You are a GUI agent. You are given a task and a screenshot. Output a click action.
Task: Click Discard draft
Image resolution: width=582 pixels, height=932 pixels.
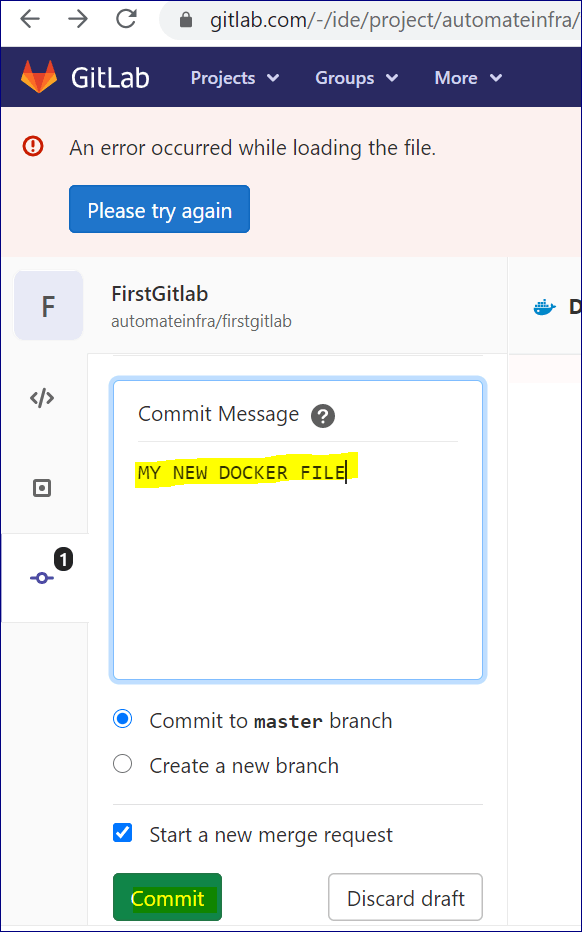click(405, 897)
